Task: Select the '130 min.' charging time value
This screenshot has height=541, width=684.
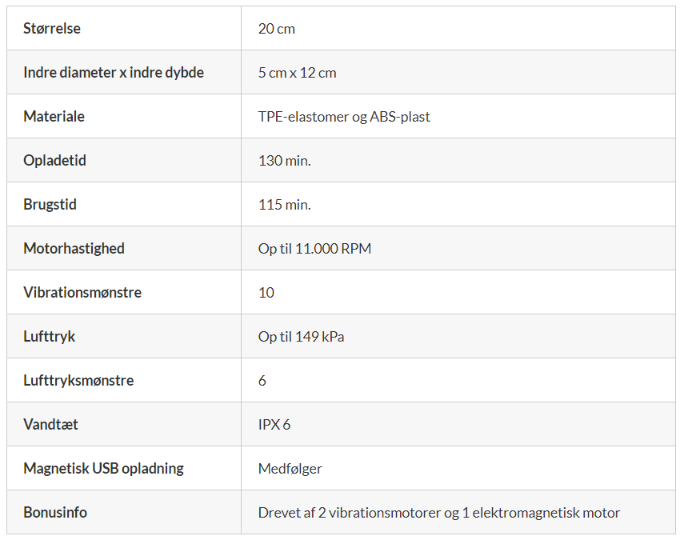Action: pyautogui.click(x=284, y=161)
